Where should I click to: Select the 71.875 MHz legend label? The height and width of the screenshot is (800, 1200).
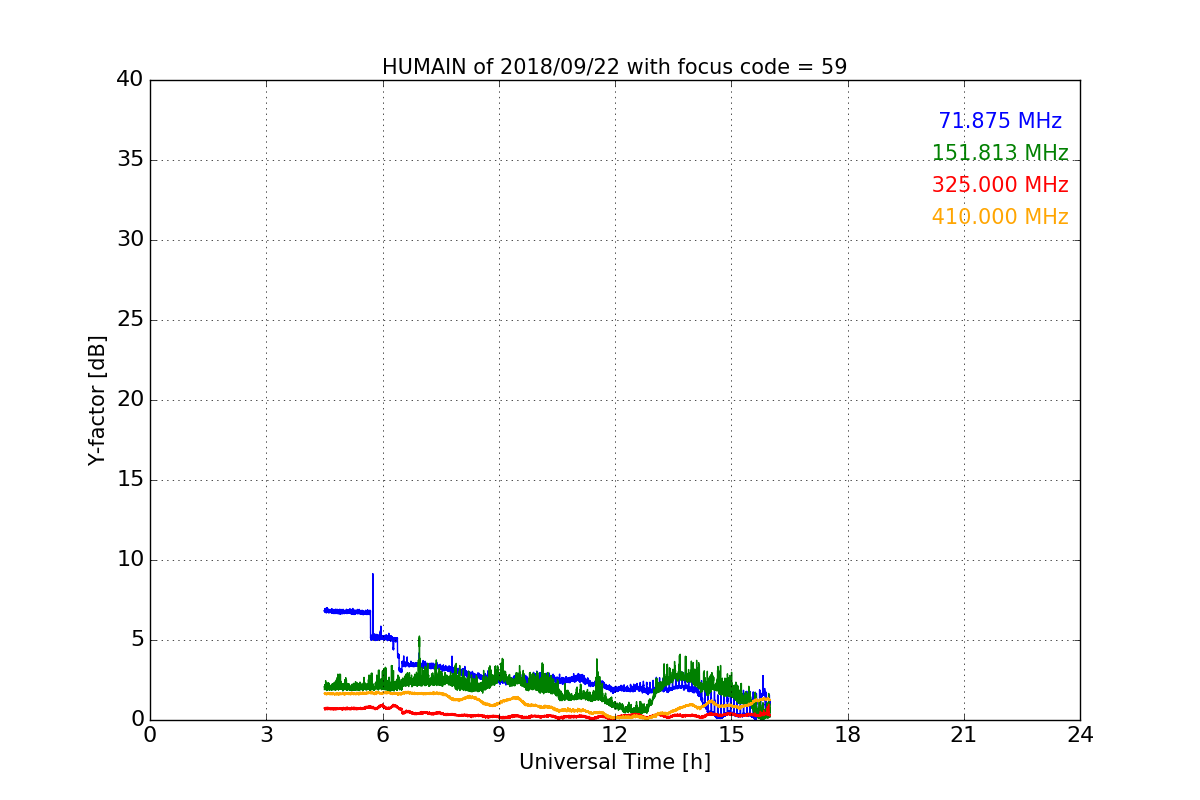point(1000,121)
